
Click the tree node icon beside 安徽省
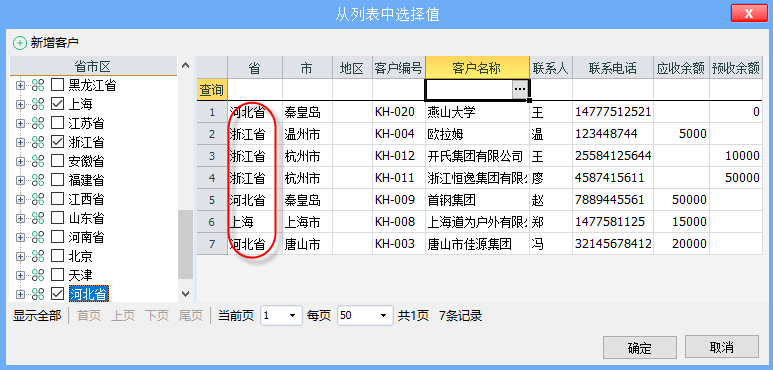click(x=38, y=161)
